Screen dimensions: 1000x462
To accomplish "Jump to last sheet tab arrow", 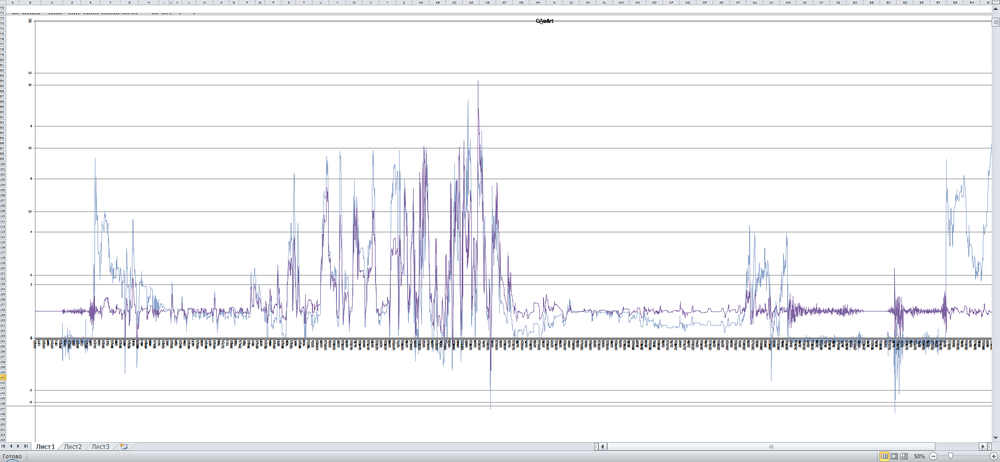I will click(x=26, y=446).
